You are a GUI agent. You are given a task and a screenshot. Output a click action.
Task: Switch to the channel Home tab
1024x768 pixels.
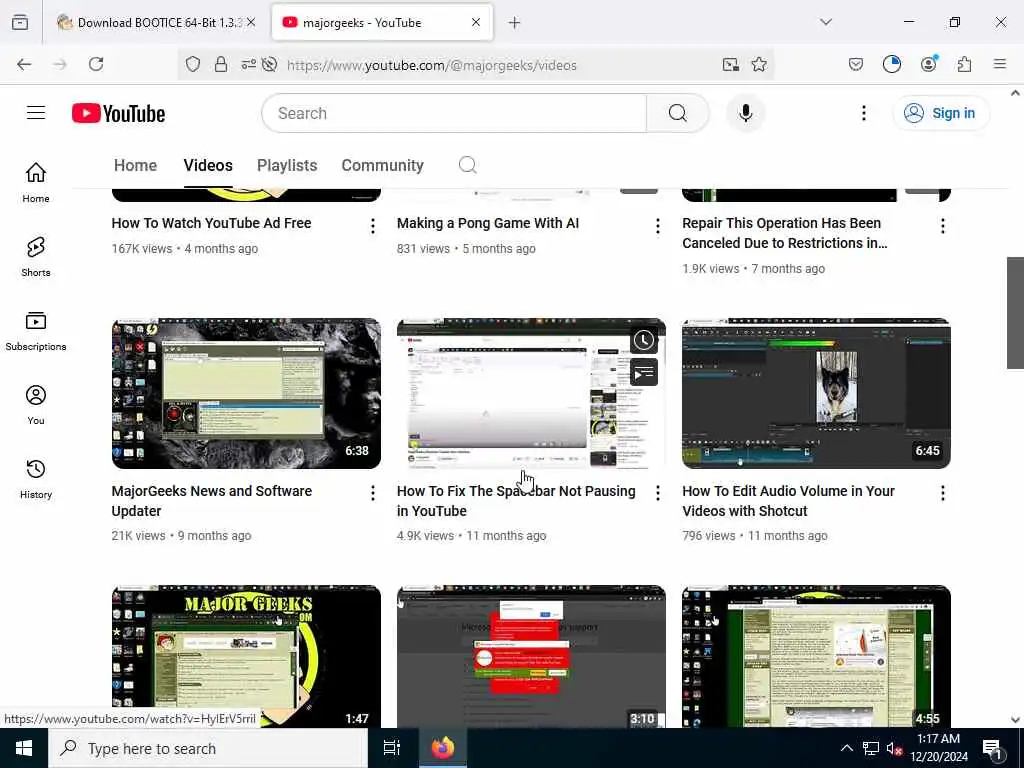click(135, 165)
